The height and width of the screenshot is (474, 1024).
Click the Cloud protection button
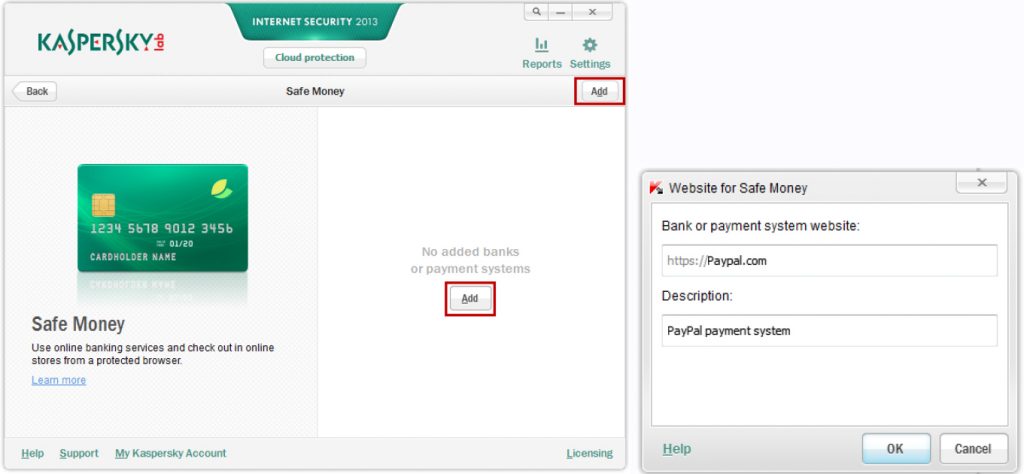click(x=315, y=57)
